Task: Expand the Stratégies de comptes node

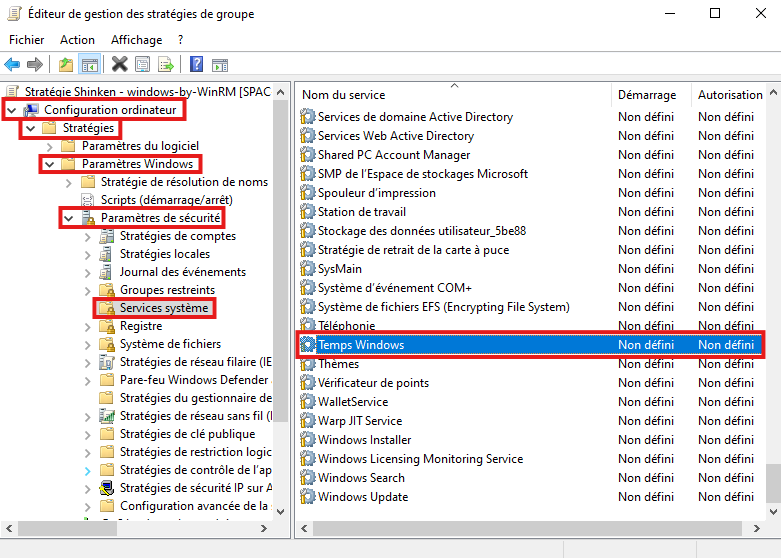Action: (x=87, y=237)
